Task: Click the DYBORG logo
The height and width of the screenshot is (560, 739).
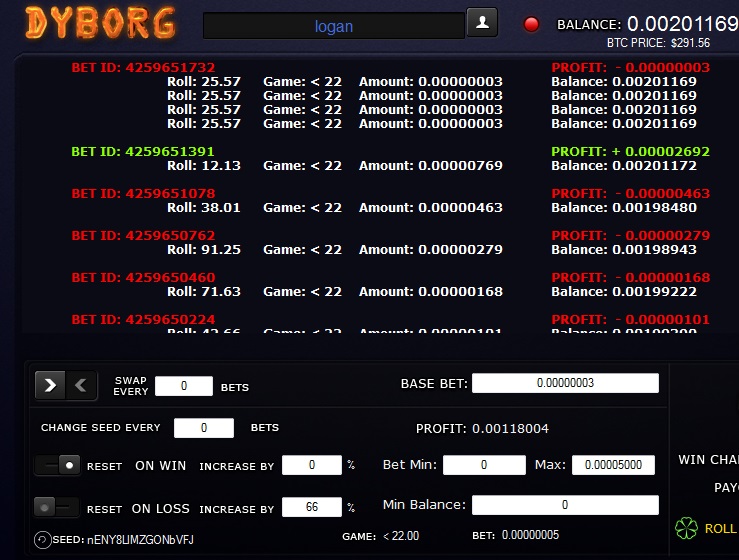Action: pos(100,23)
